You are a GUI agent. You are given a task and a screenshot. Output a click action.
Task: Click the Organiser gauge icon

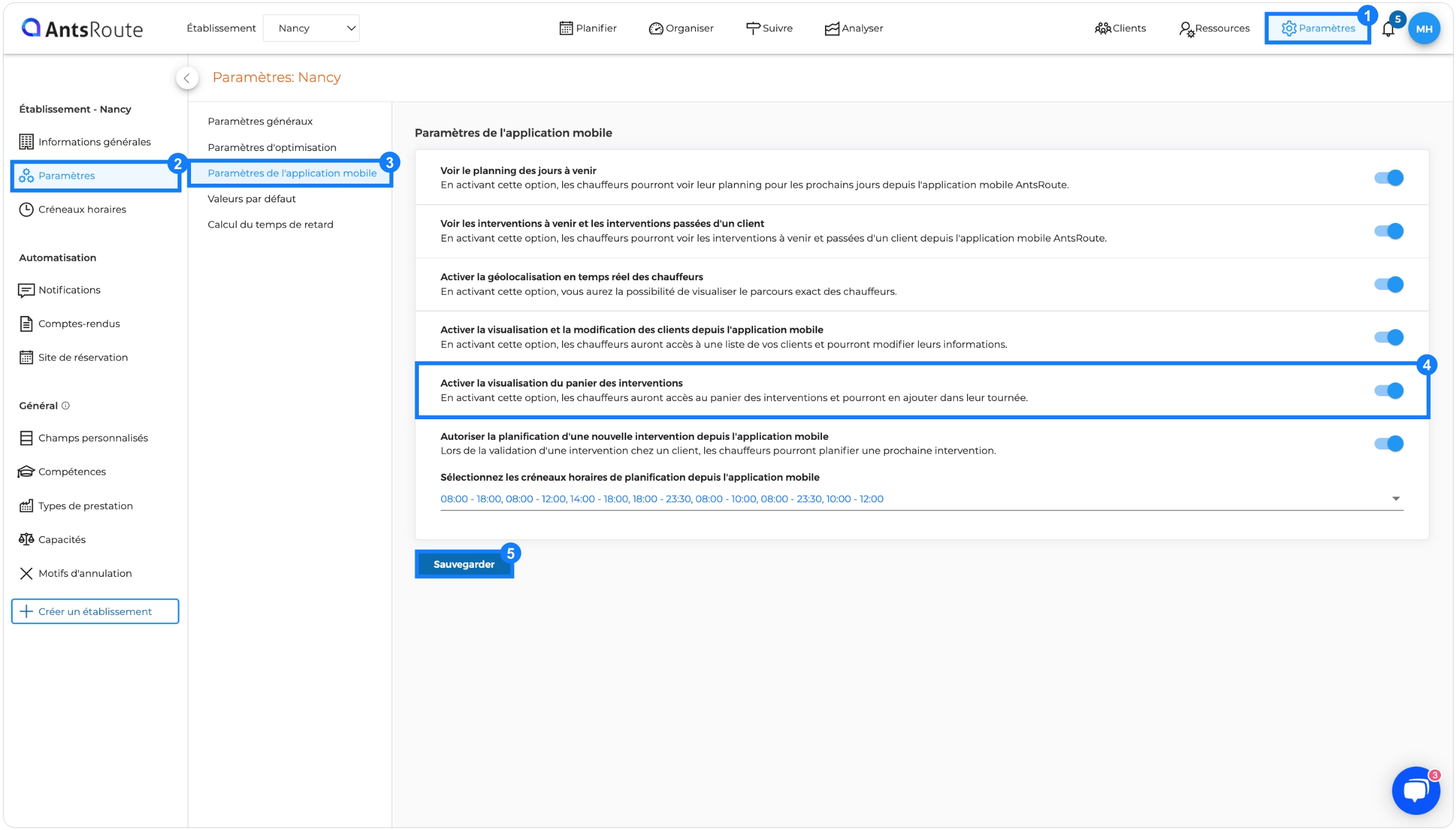pyautogui.click(x=656, y=28)
